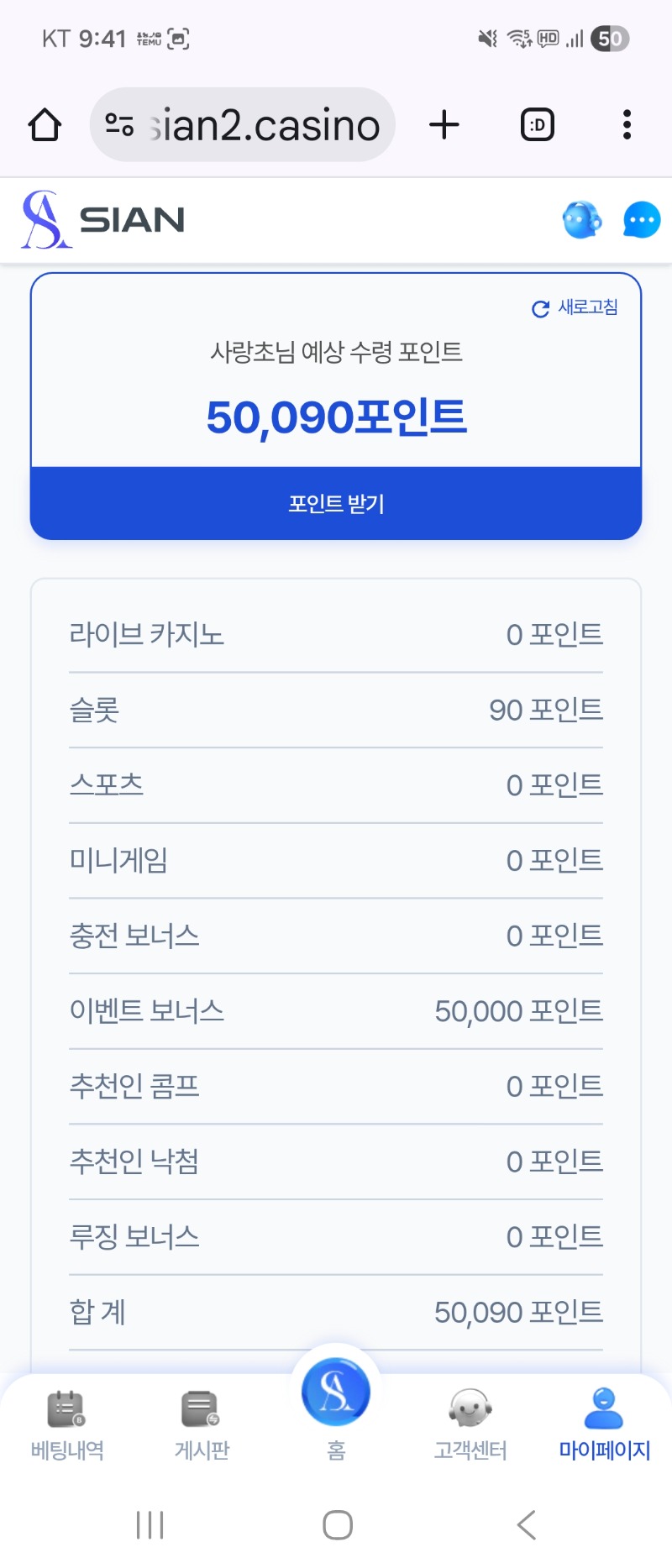
Task: Refresh points with 새로고침 link
Action: (x=576, y=308)
